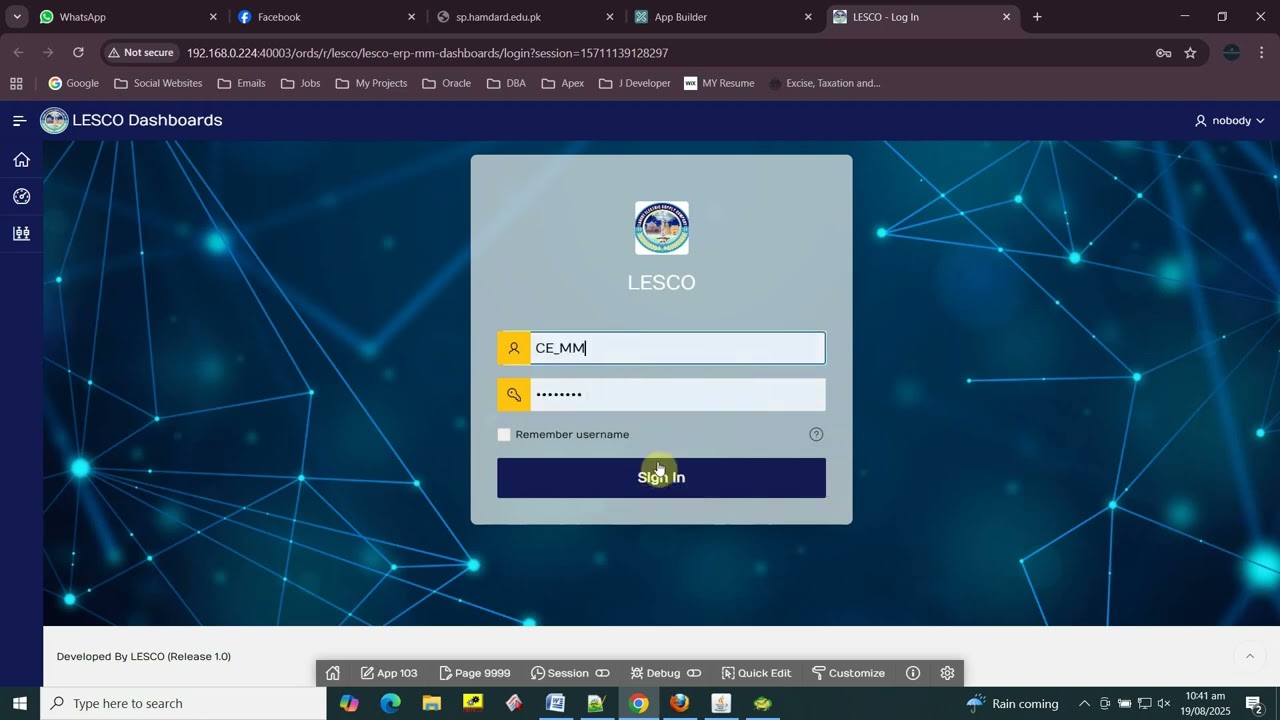The width and height of the screenshot is (1280, 720).
Task: Open Page 9999 in the designer
Action: [x=474, y=673]
